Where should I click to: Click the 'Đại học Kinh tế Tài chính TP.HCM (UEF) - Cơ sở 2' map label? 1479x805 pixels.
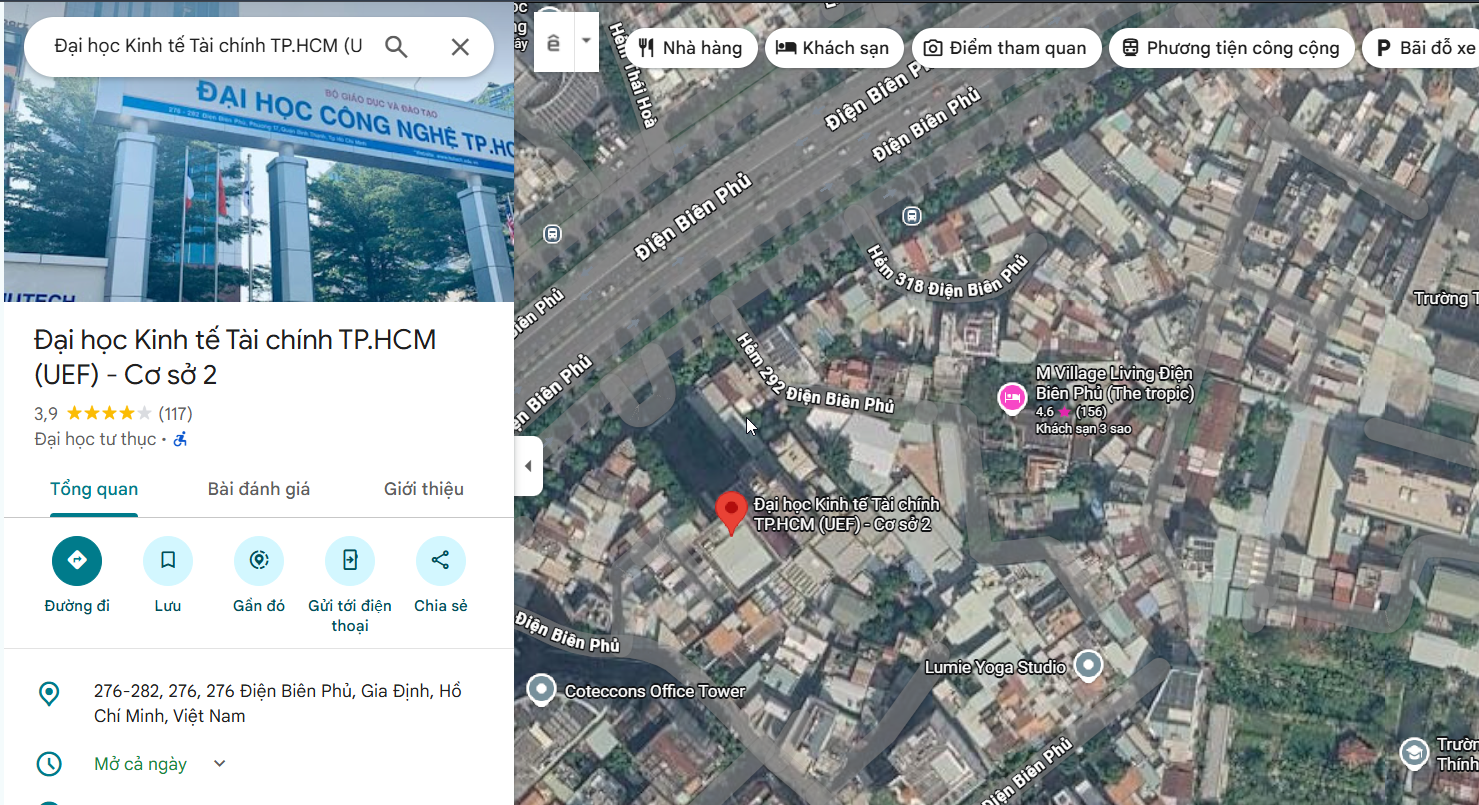(x=846, y=514)
